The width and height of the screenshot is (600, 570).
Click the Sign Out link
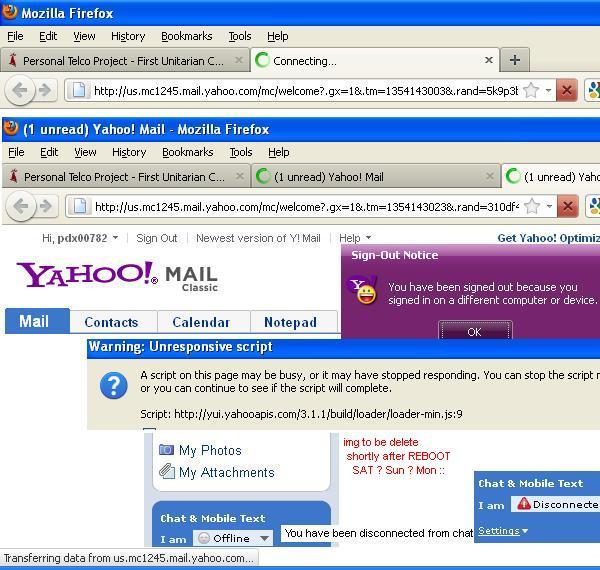pyautogui.click(x=156, y=238)
